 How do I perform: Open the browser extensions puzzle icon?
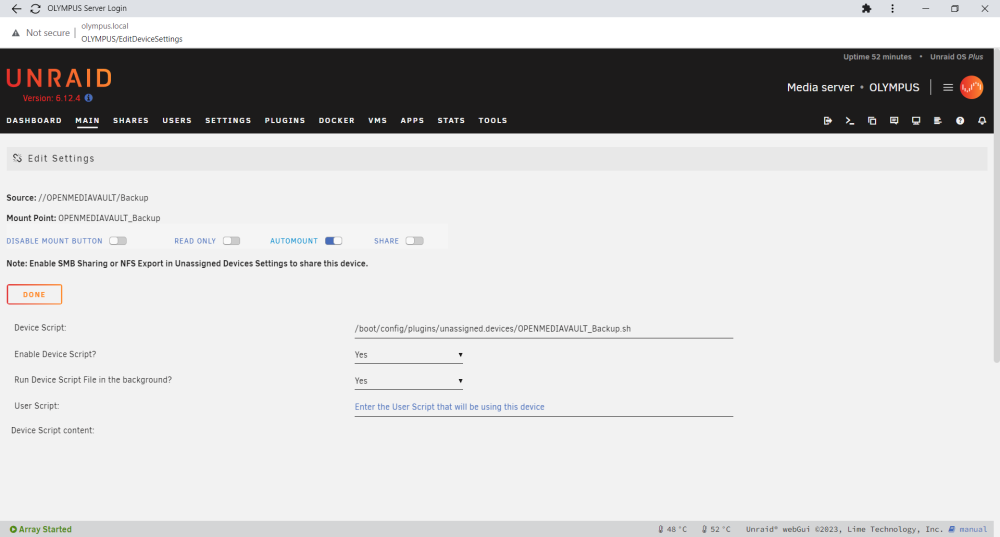(x=866, y=8)
